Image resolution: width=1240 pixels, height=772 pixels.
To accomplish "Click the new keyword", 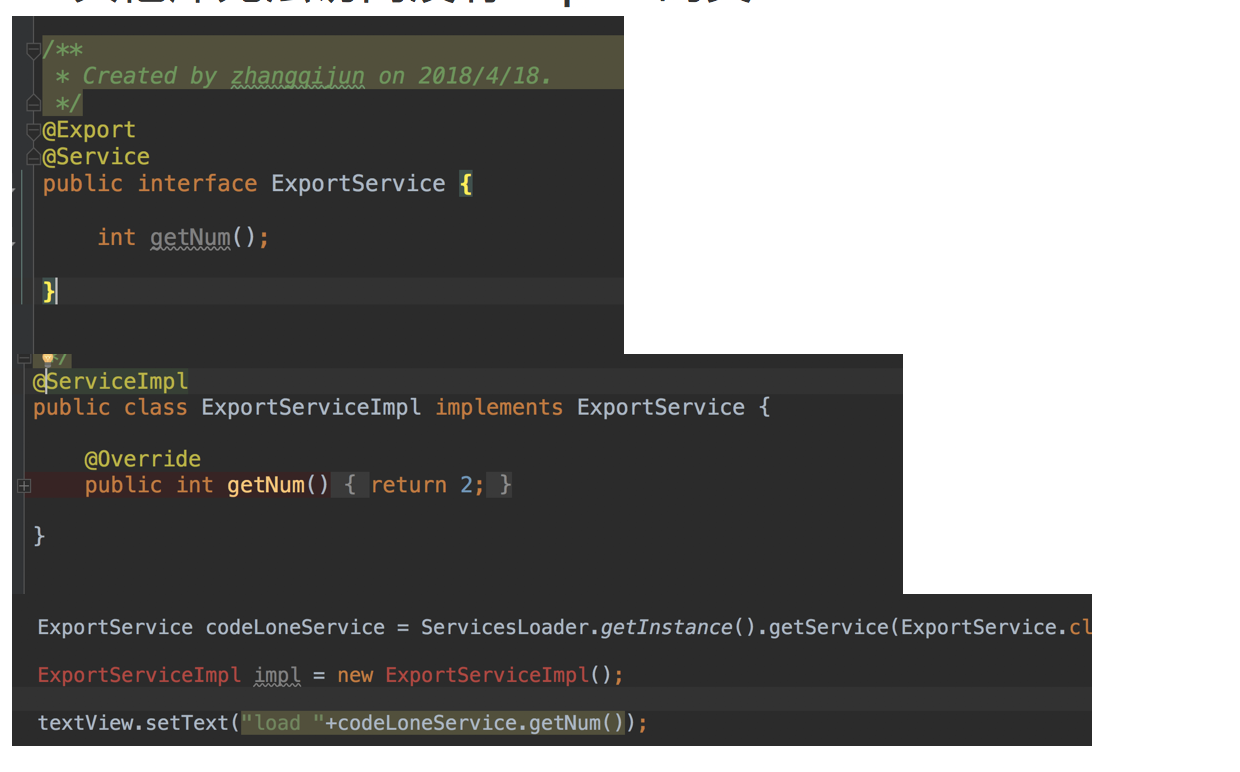I will pyautogui.click(x=355, y=675).
